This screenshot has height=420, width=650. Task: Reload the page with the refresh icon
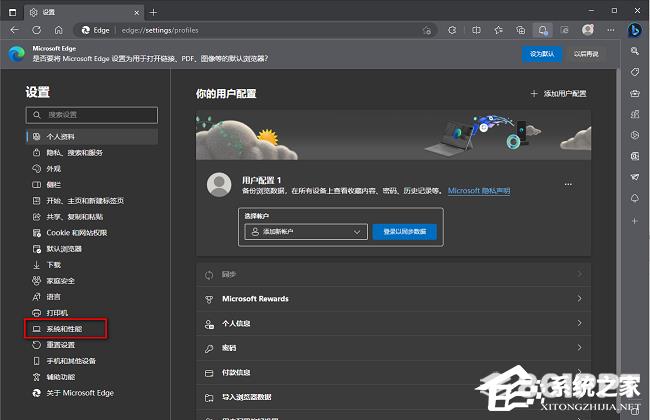36,30
